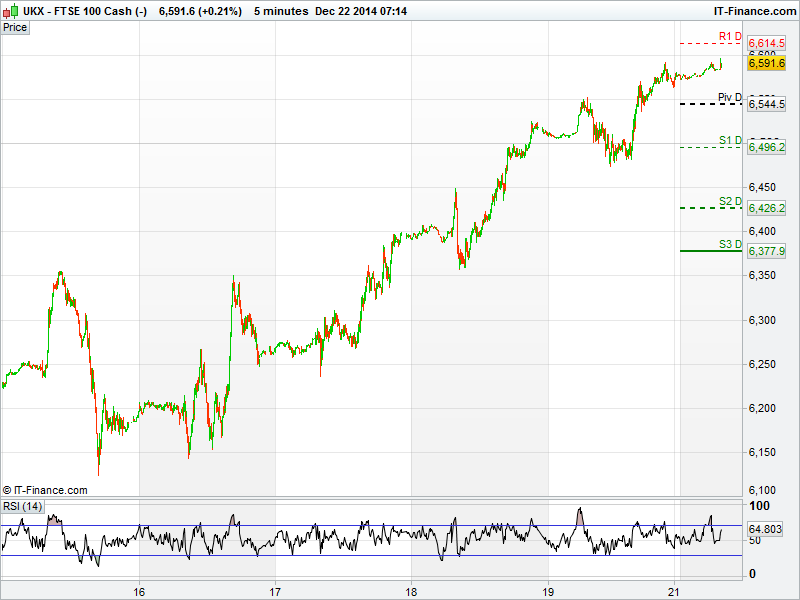Click the RSI value box 64,803
Screen dimensions: 800x600
[764, 529]
